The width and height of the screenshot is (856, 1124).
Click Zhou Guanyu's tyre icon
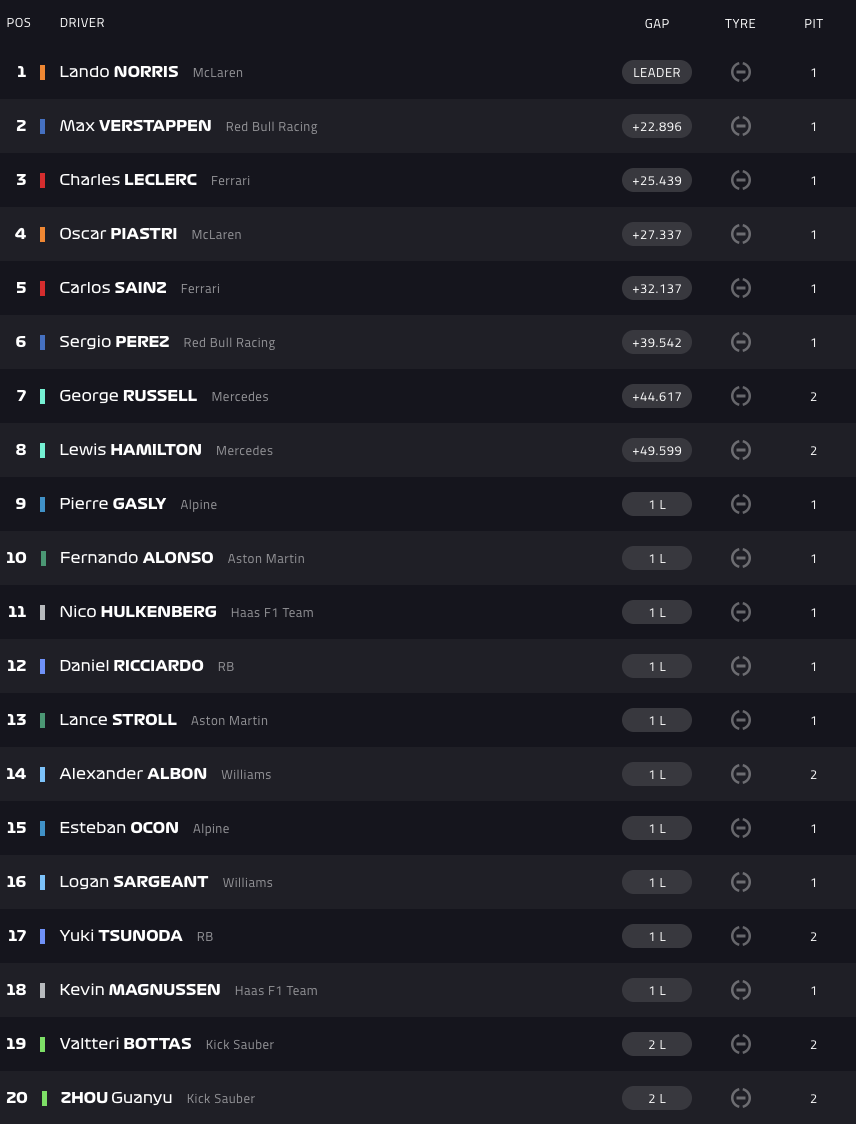point(741,1098)
